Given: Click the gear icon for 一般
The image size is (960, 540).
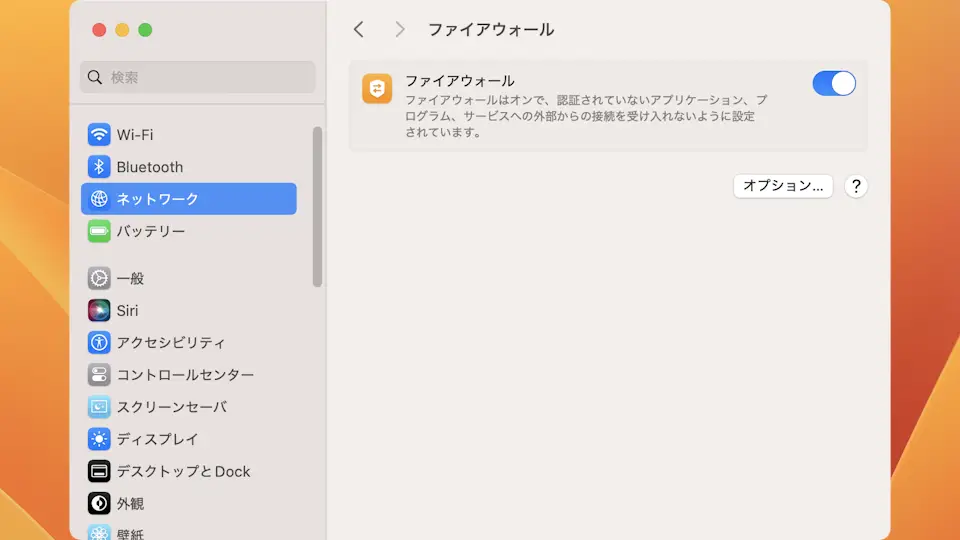Looking at the screenshot, I should pyautogui.click(x=99, y=278).
